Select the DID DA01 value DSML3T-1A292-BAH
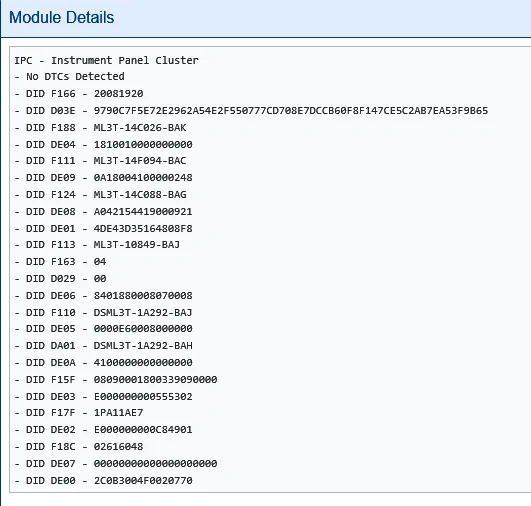531x506 pixels. pos(143,345)
